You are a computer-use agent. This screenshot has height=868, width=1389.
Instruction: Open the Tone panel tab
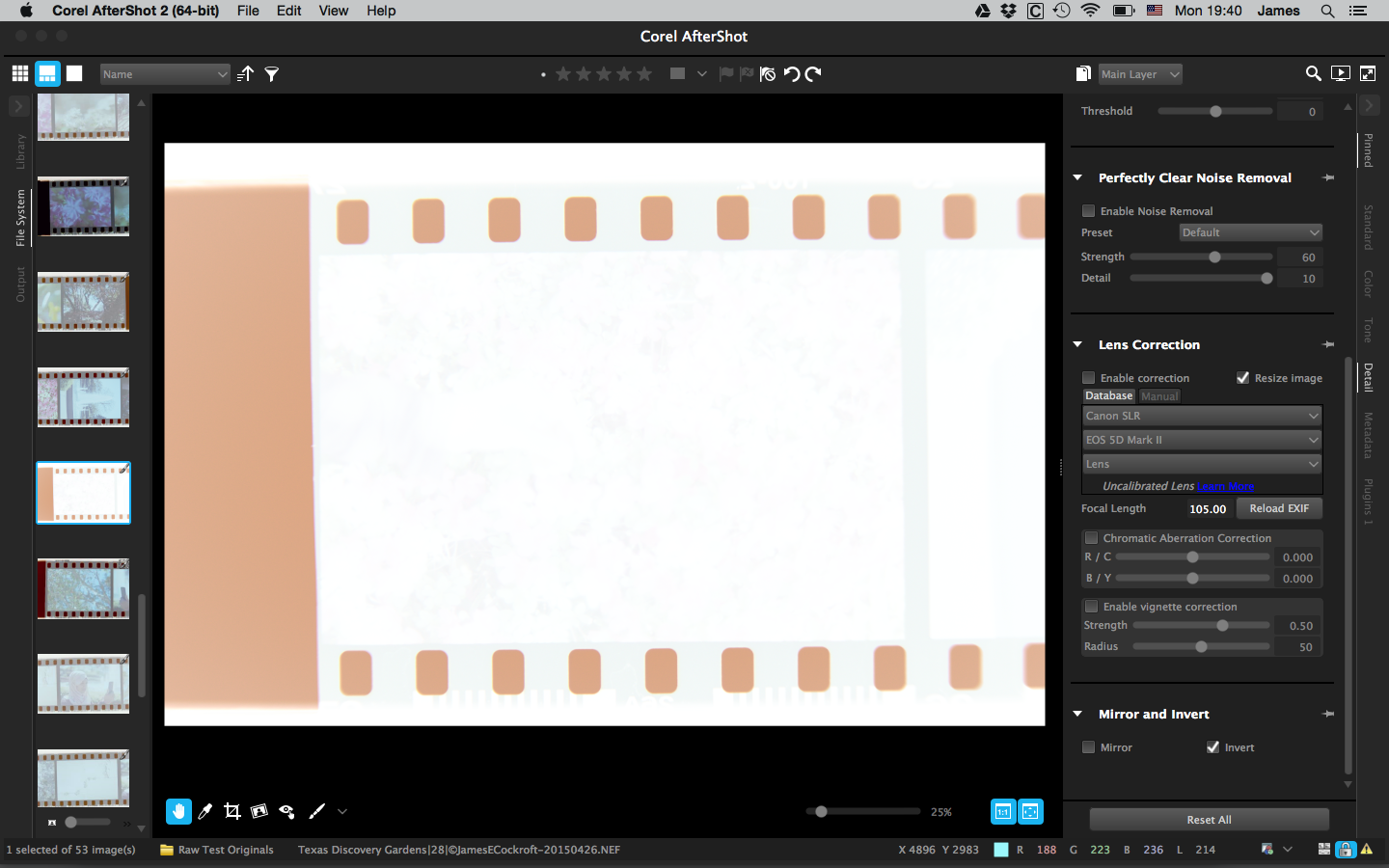pos(1368,330)
